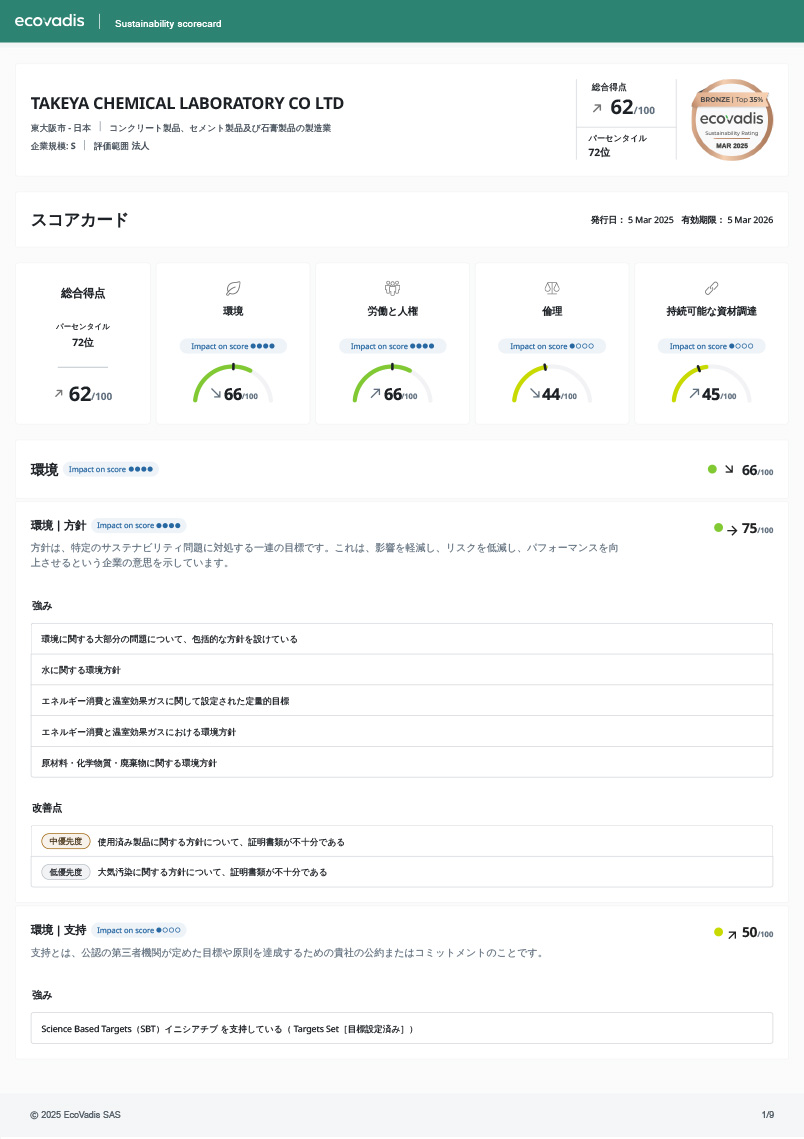Click Impact on score badge in 倫理 card
Image resolution: width=804 pixels, height=1139 pixels.
click(552, 346)
